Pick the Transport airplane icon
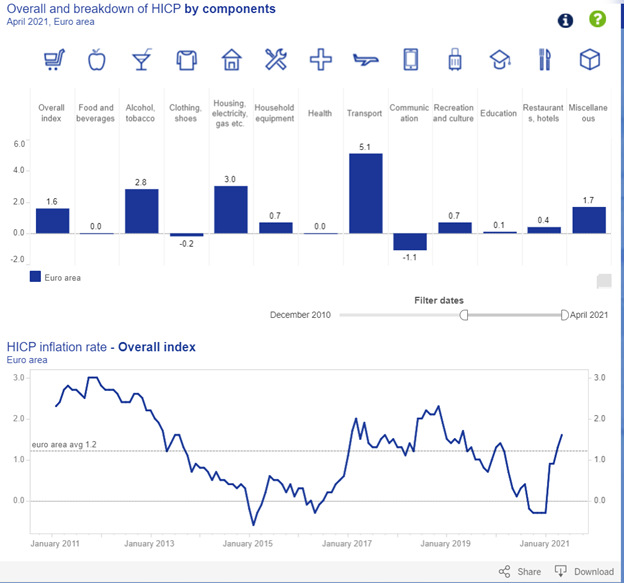 (x=365, y=61)
